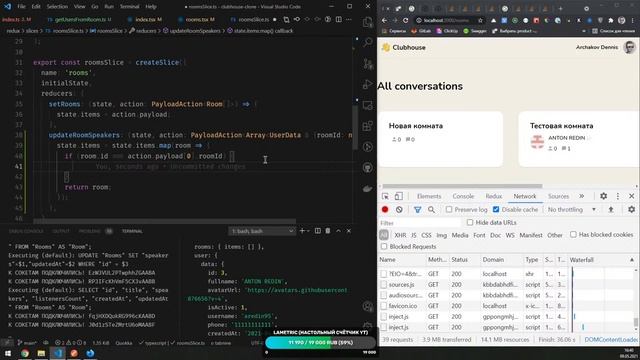Open Extensions icon in VS Code activity bar
This screenshot has width=640, height=360.
pos(368,126)
